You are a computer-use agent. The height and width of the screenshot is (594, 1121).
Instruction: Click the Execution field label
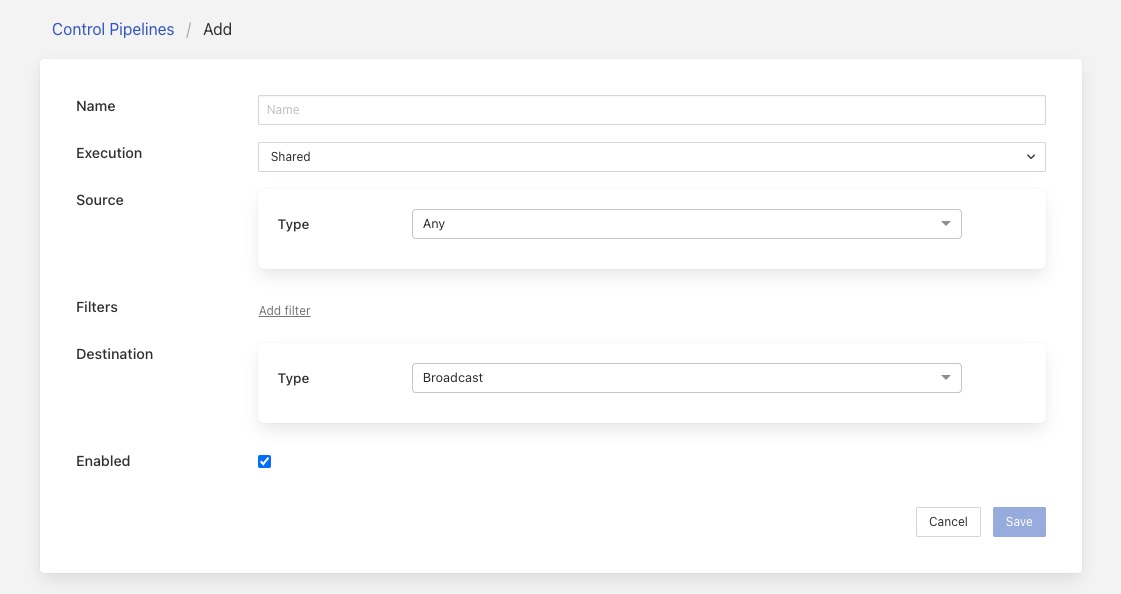[x=109, y=153]
